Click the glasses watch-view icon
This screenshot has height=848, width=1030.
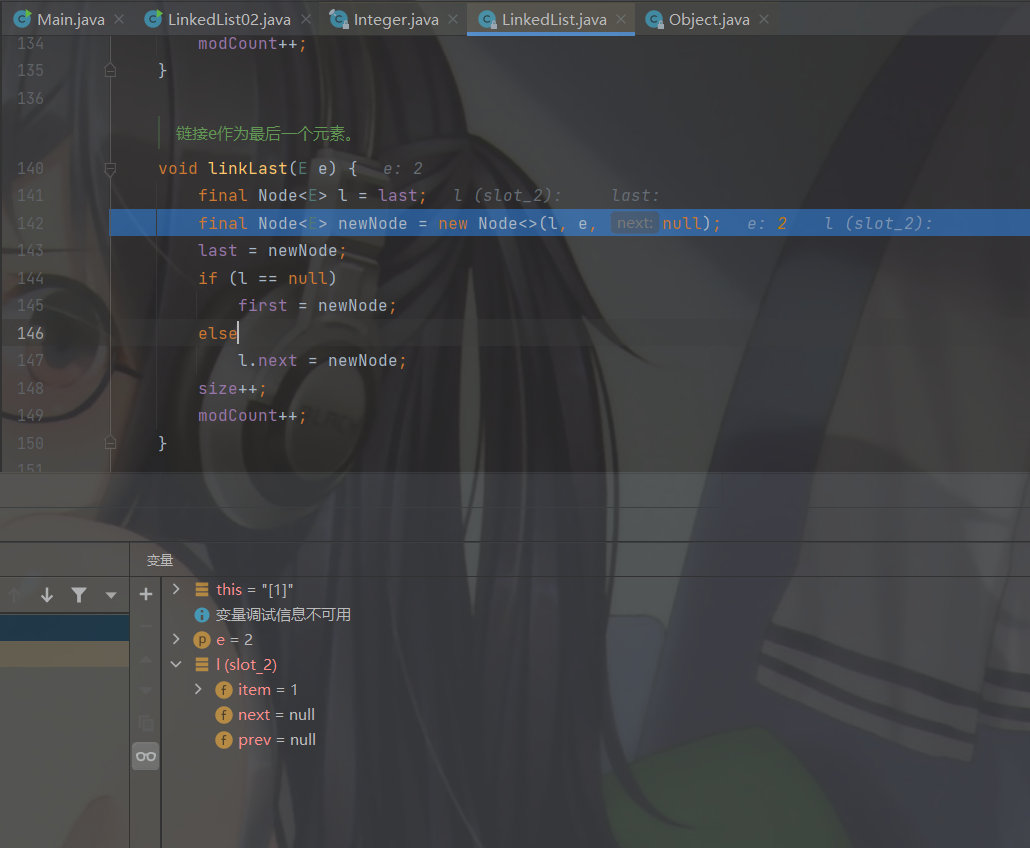[x=146, y=756]
